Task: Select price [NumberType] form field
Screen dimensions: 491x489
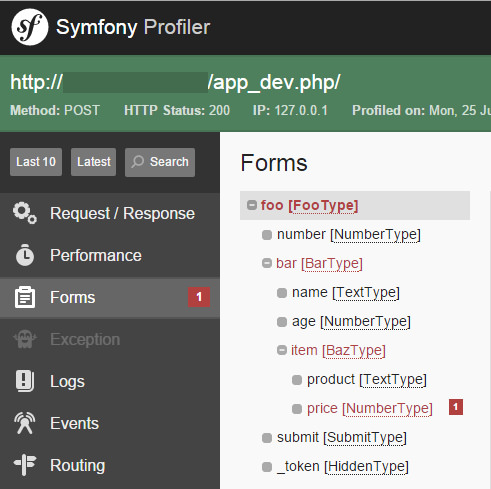Action: click(370, 408)
